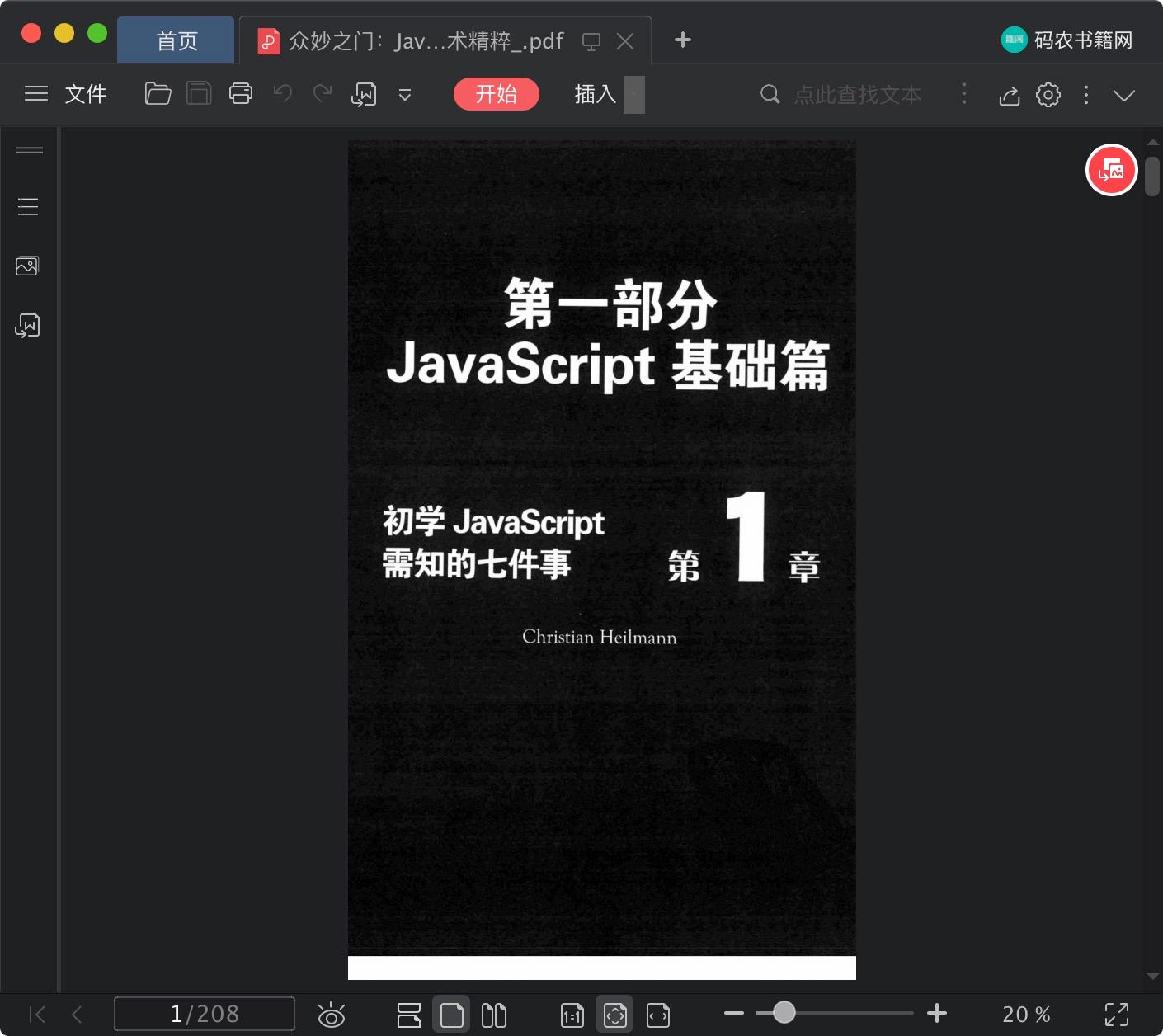Click the 20 % zoom value
This screenshot has height=1036, width=1163.
pyautogui.click(x=1026, y=1015)
